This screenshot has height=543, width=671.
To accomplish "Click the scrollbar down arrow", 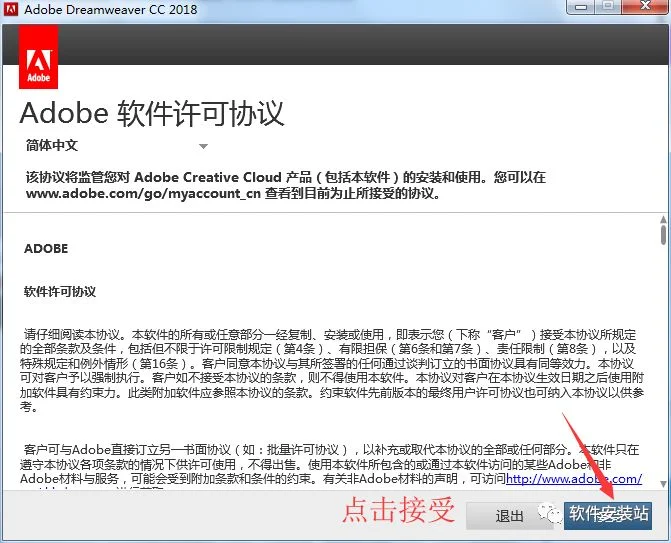I will coord(663,484).
